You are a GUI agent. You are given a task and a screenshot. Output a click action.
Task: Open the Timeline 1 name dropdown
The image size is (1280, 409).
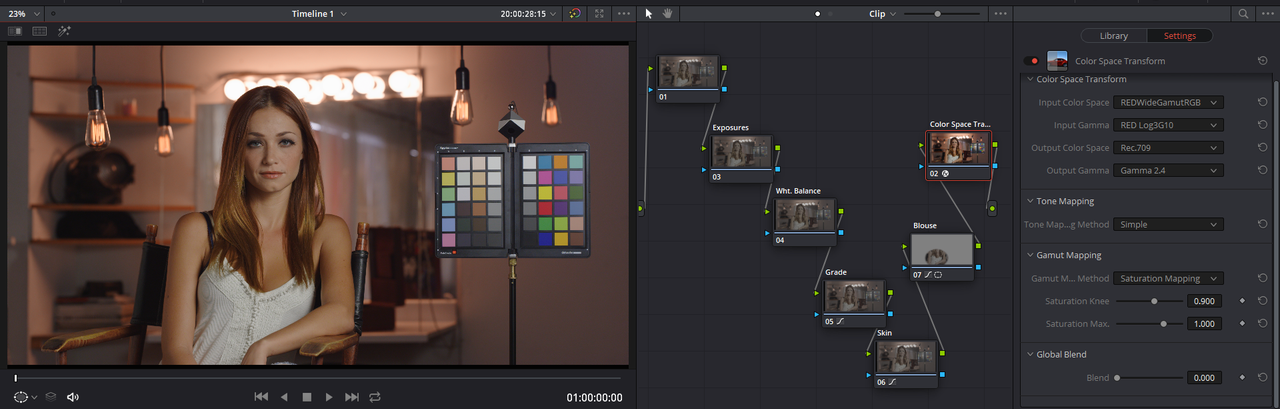pyautogui.click(x=319, y=14)
